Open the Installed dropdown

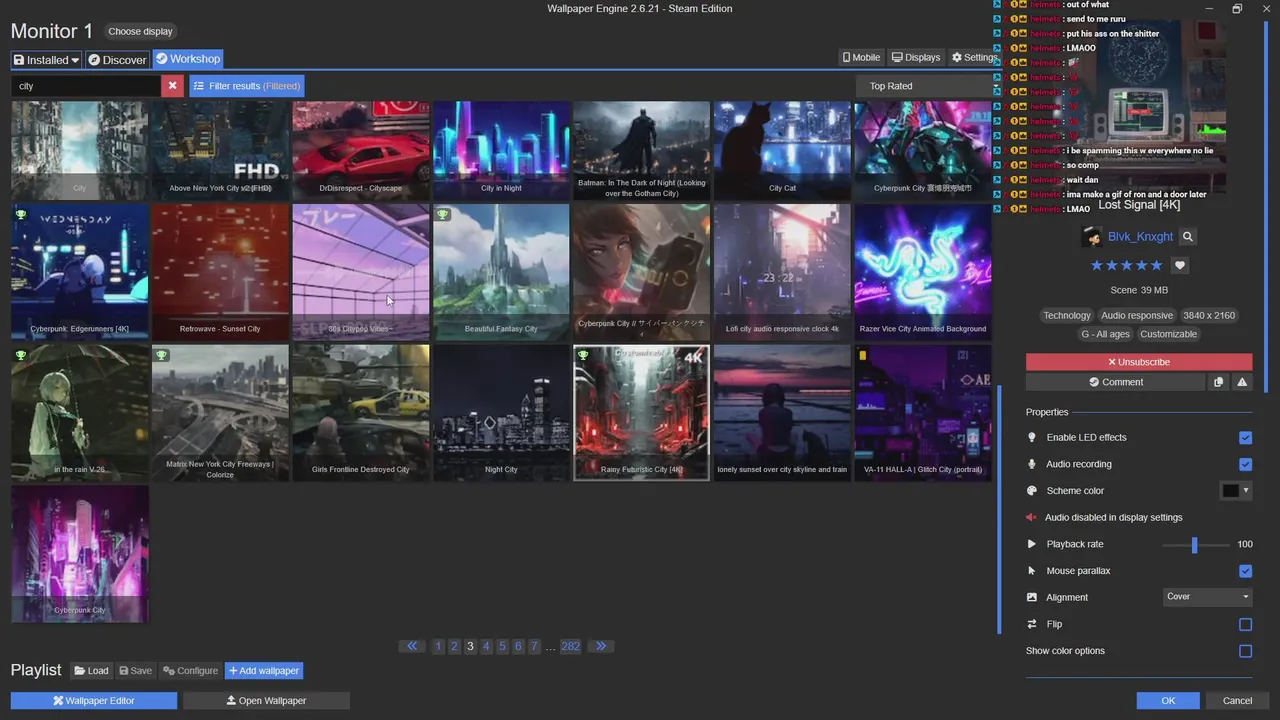click(x=46, y=60)
